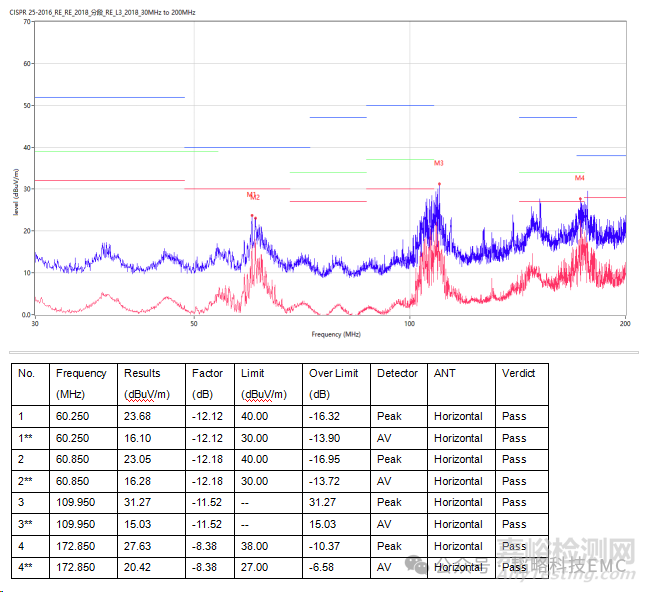Click the x-axis tick labeled 200
The image size is (647, 592).
click(626, 324)
